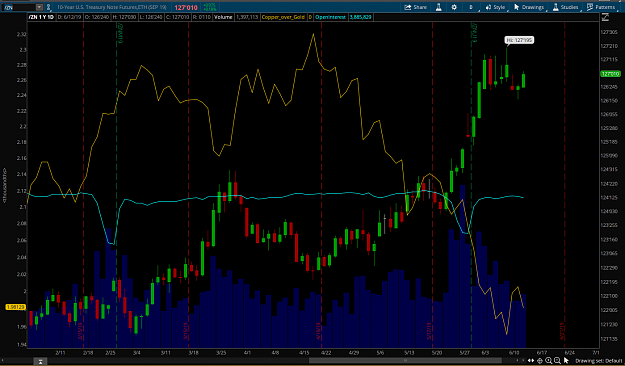
Task: Click the autoscale price axis icon
Action: pos(605,17)
